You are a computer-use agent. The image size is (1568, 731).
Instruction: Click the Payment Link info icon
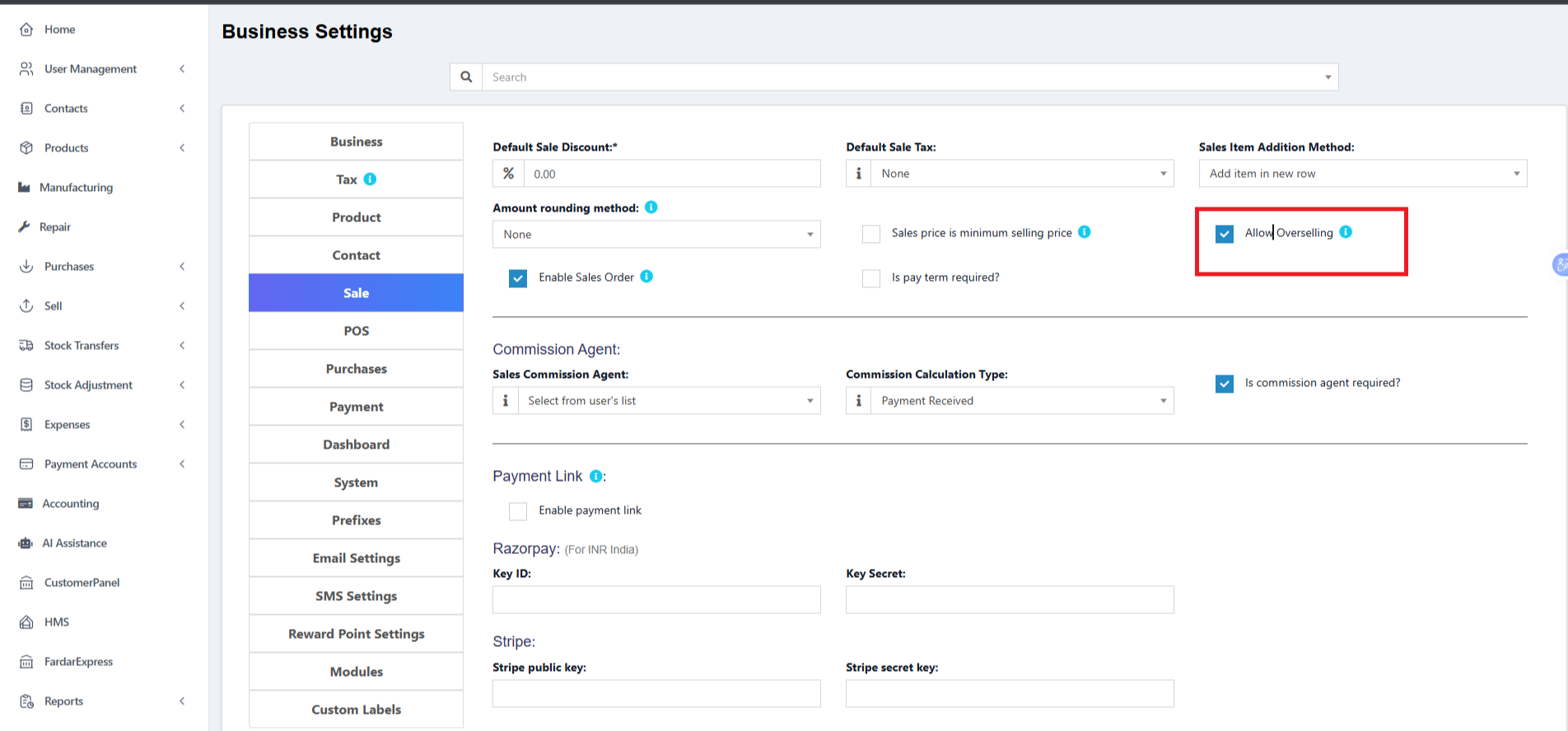(595, 476)
